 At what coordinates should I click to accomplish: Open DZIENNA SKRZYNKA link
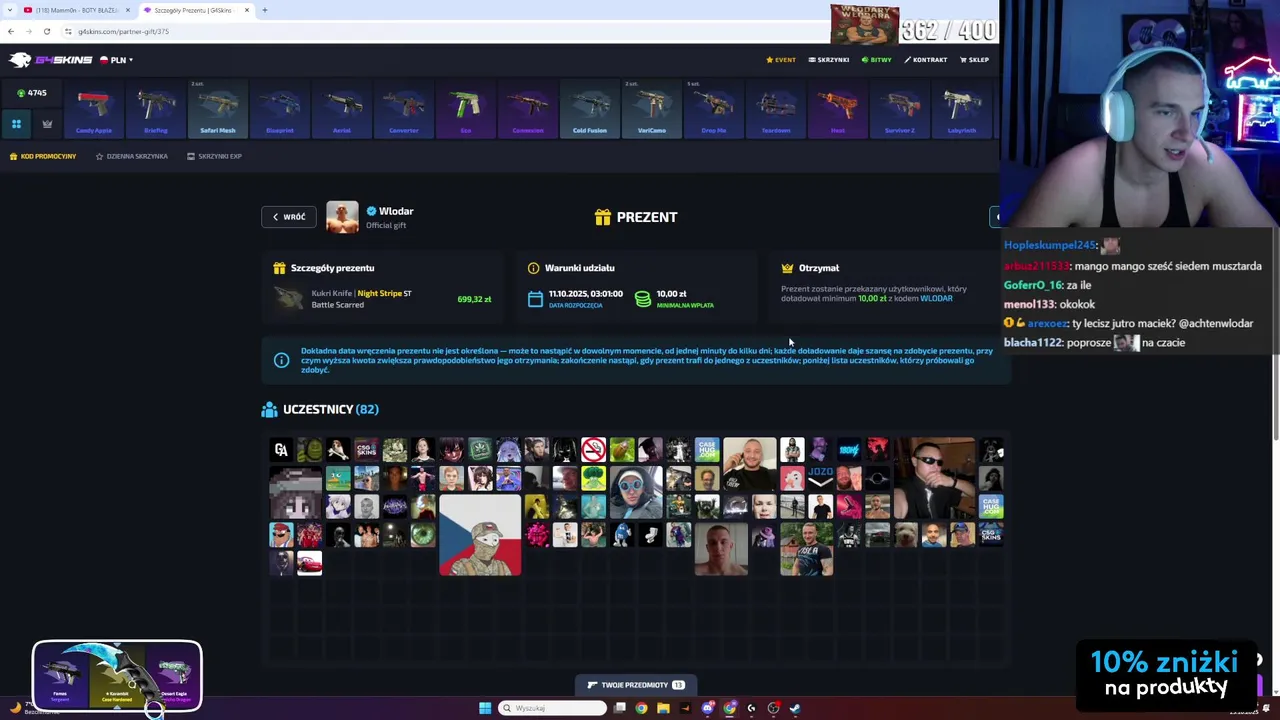click(x=131, y=156)
